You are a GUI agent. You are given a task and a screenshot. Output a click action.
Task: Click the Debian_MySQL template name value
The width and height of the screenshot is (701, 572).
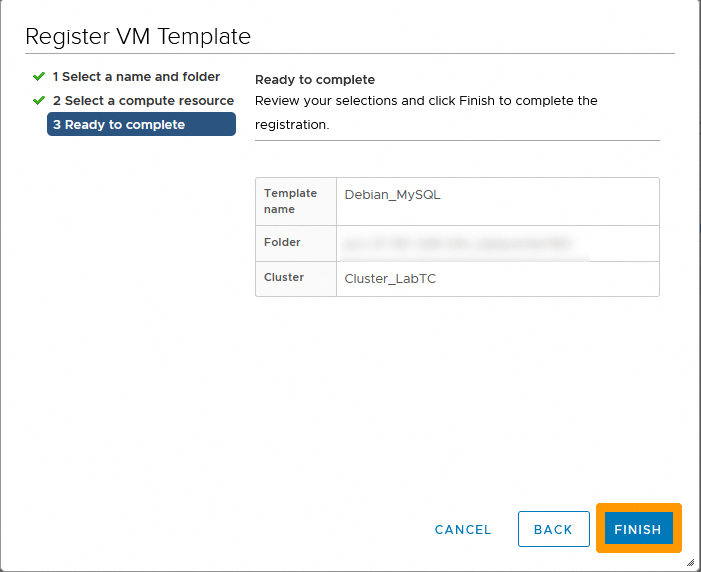pyautogui.click(x=392, y=195)
